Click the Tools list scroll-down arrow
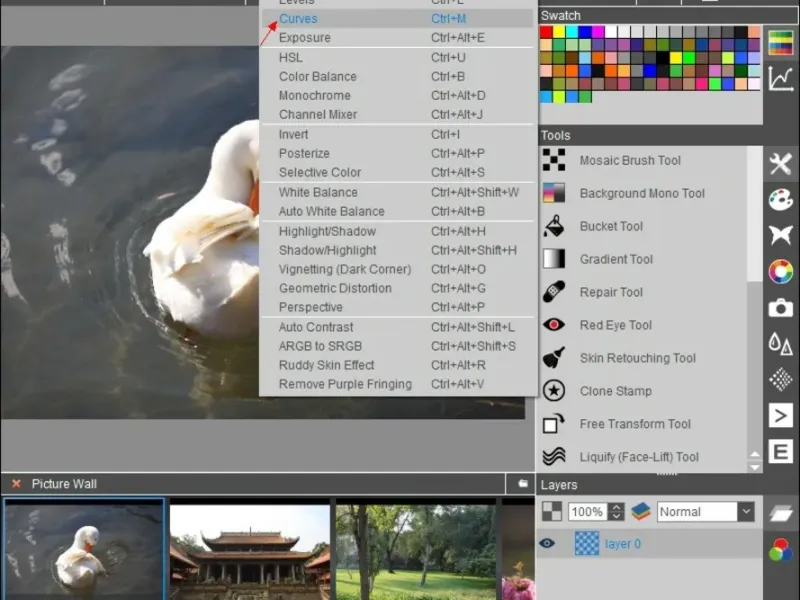The width and height of the screenshot is (800, 600). click(x=756, y=465)
